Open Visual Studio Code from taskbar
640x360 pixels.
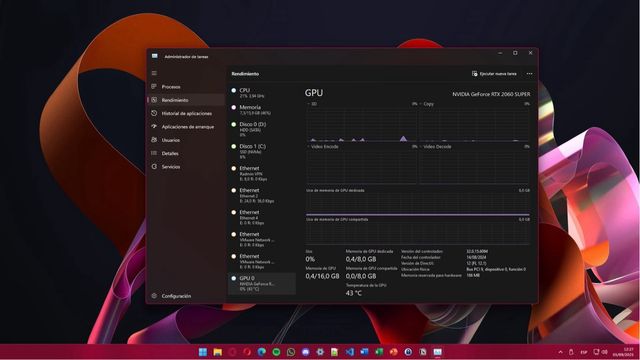click(x=350, y=352)
